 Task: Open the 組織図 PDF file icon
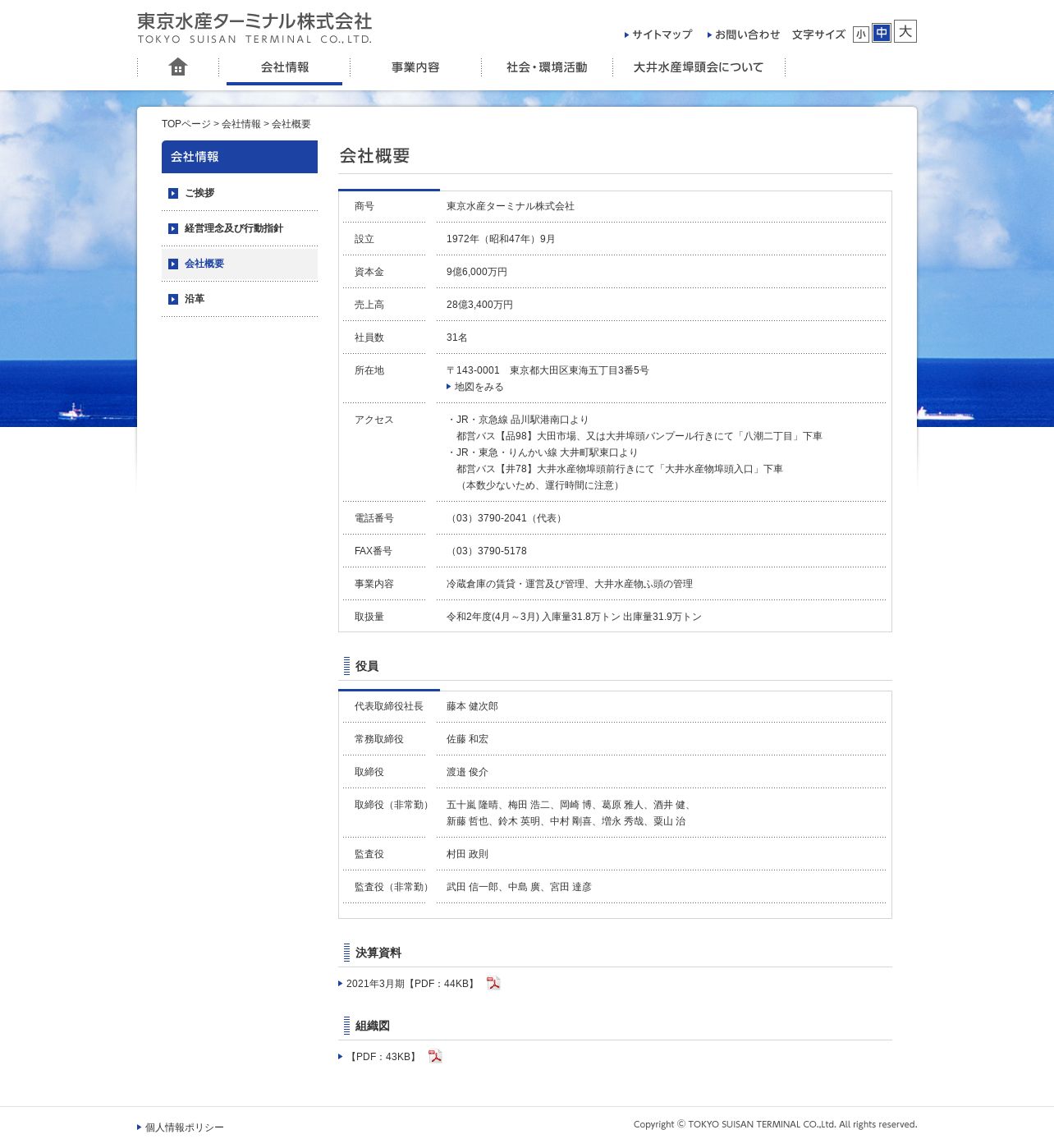[x=435, y=1056]
